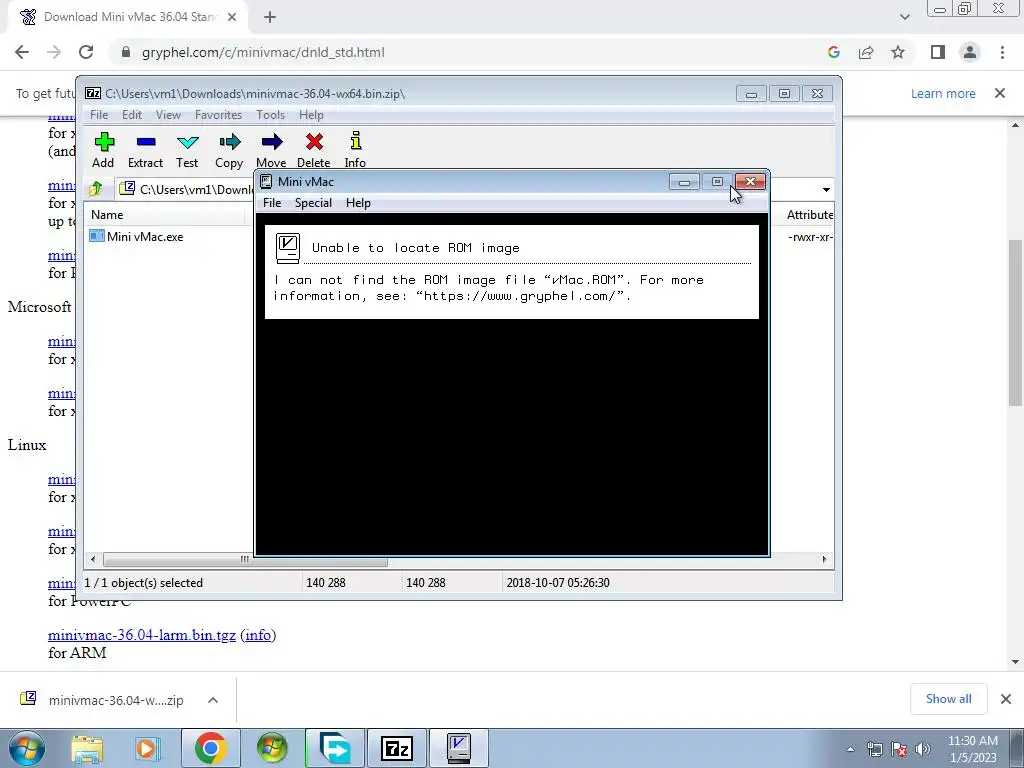This screenshot has width=1024, height=768.
Task: Open the Help menu in Mini vMac
Action: point(359,203)
